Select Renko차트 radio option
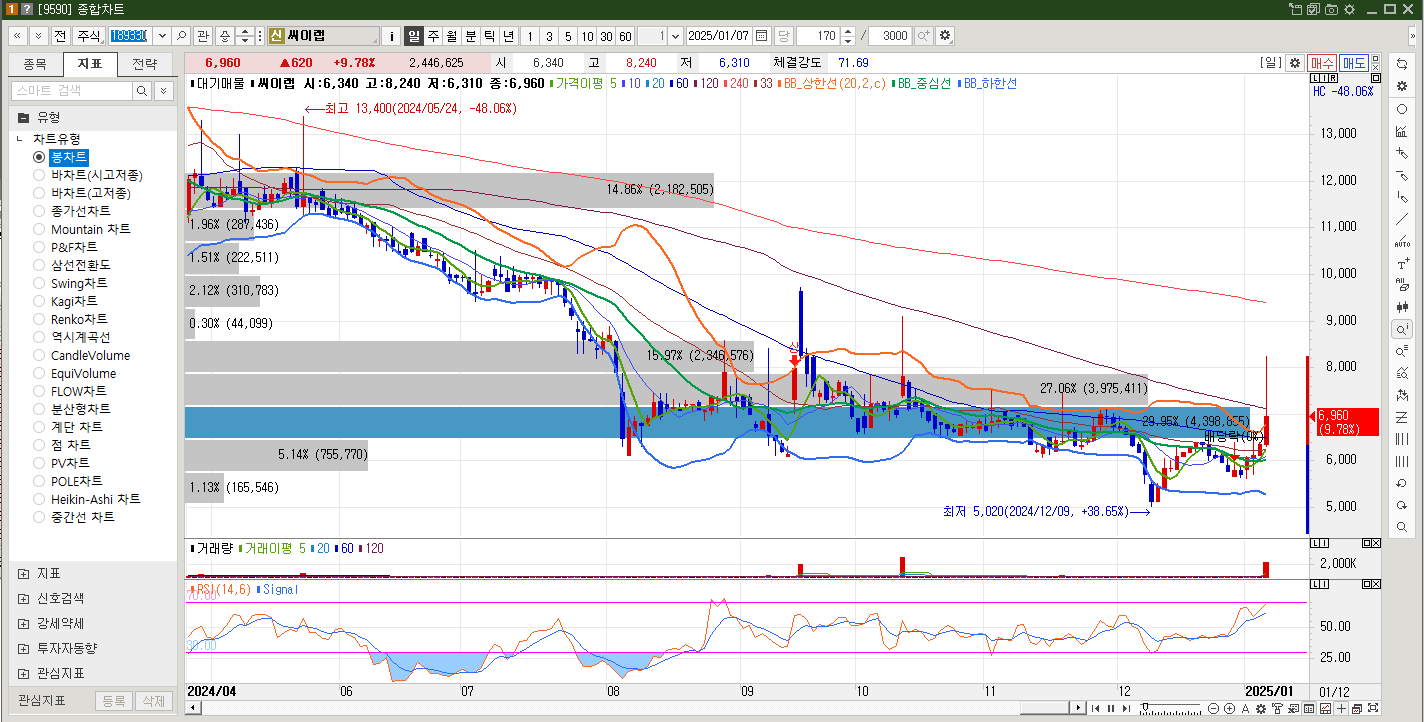The width and height of the screenshot is (1424, 722). point(39,319)
